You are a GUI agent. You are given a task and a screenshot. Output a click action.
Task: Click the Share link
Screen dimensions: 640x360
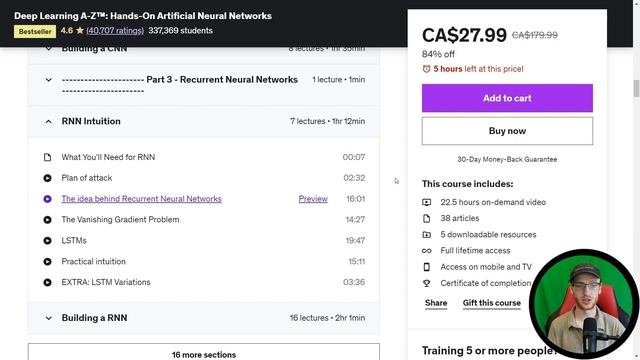[436, 303]
